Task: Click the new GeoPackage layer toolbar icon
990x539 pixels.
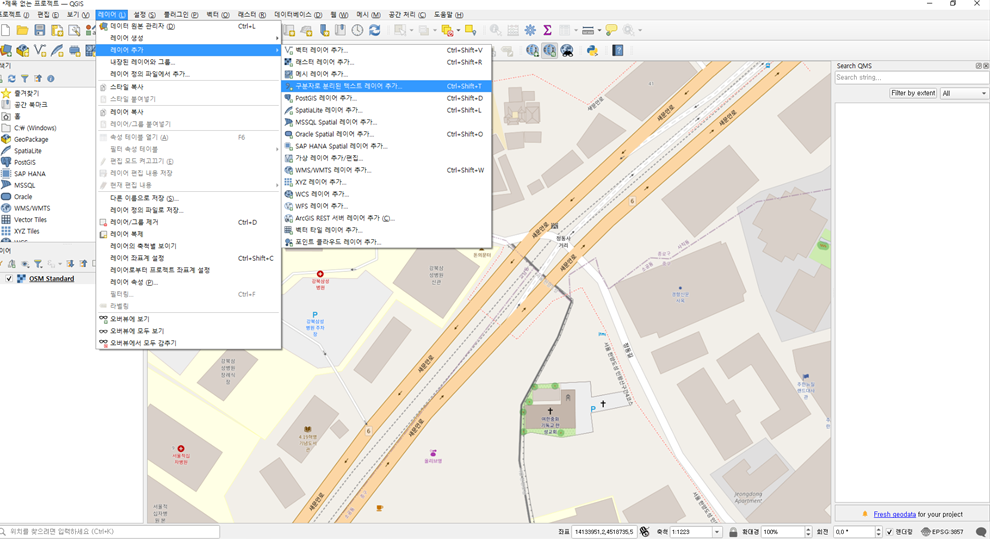Action: pyautogui.click(x=23, y=50)
